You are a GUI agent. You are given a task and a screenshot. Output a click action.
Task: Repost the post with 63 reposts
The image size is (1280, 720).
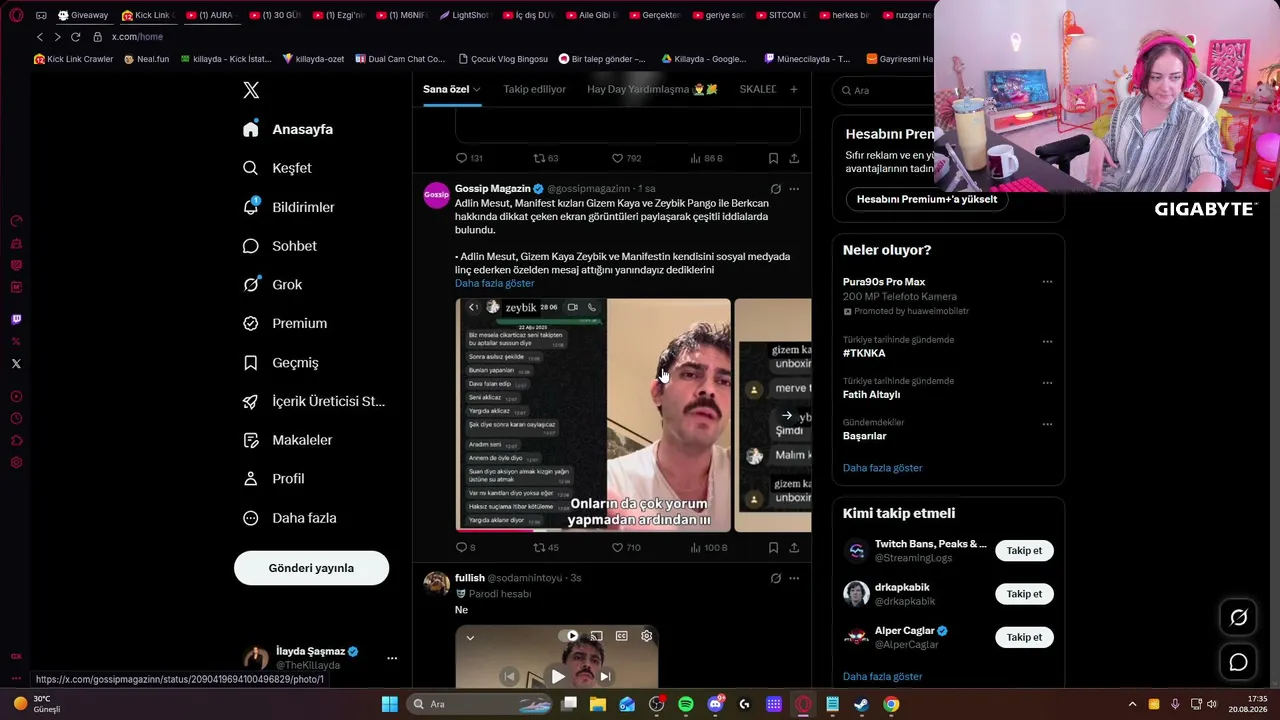[x=545, y=158]
